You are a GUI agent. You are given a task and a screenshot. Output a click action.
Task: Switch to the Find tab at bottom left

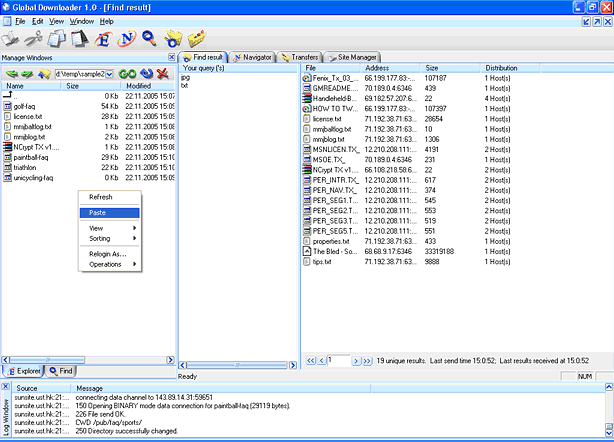point(61,371)
